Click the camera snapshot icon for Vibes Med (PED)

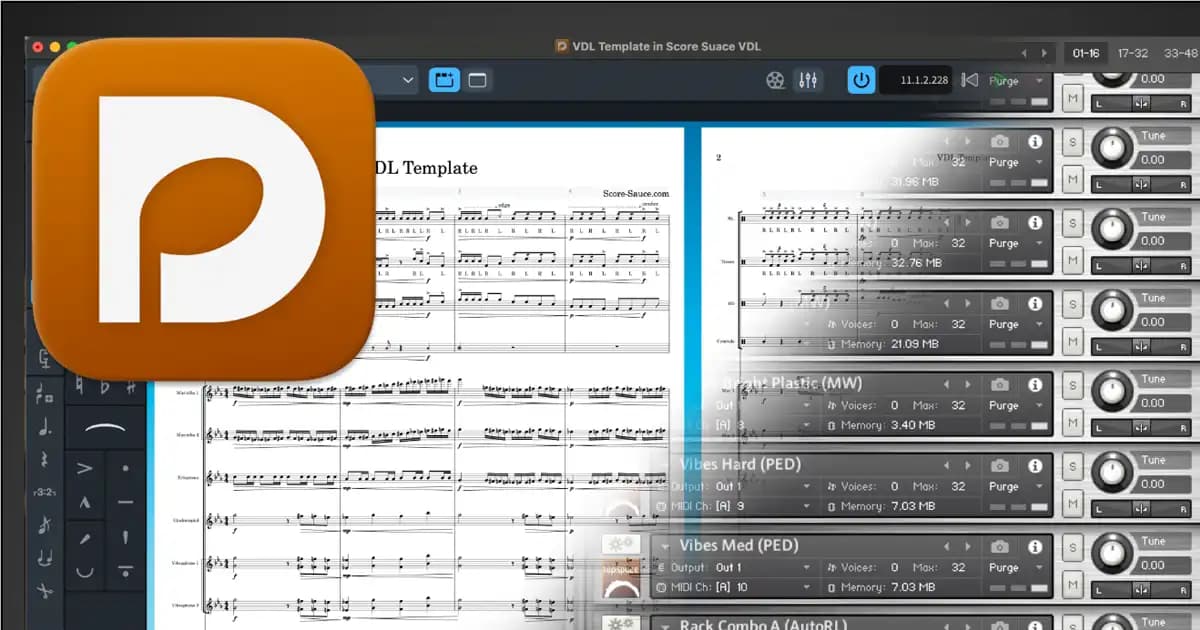click(x=999, y=546)
